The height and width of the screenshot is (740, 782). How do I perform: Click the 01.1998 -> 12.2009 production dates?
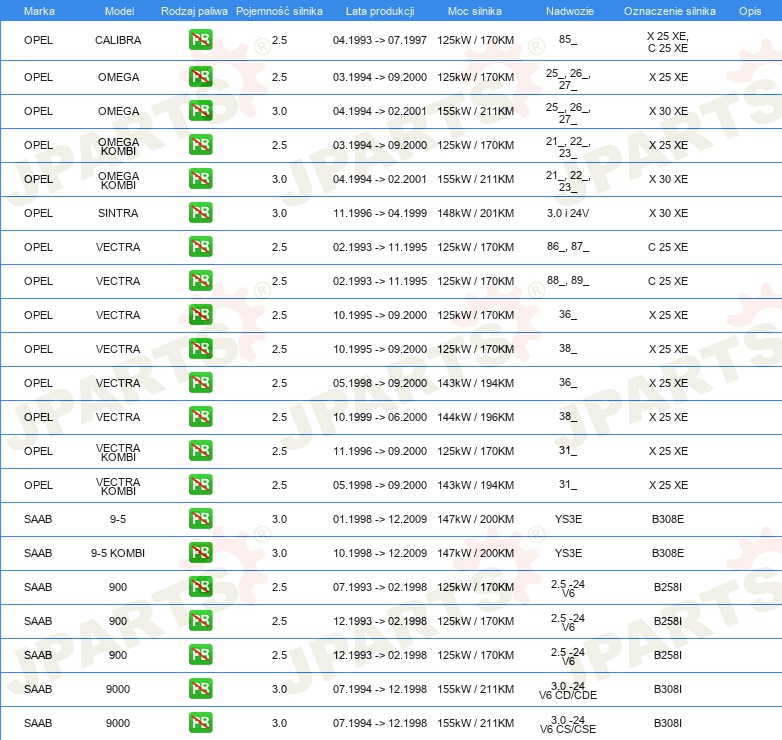coord(380,519)
